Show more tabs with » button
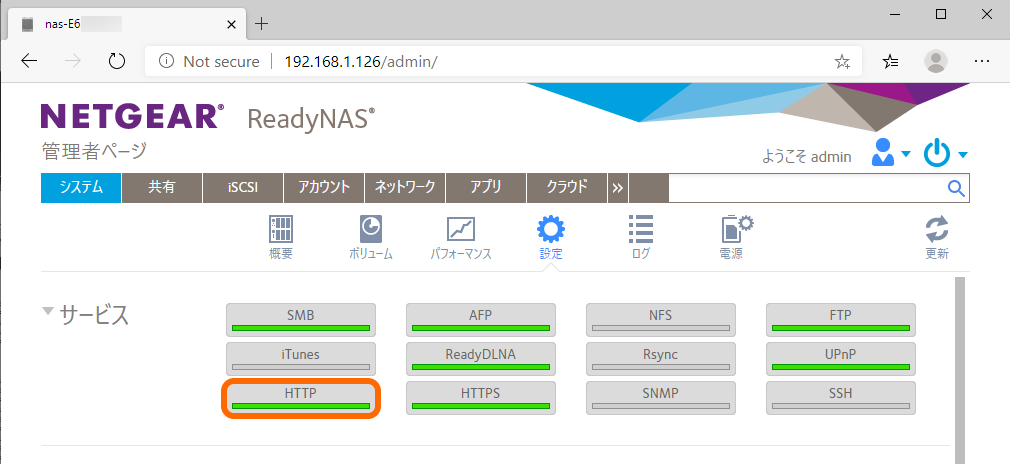1010x464 pixels. [618, 188]
